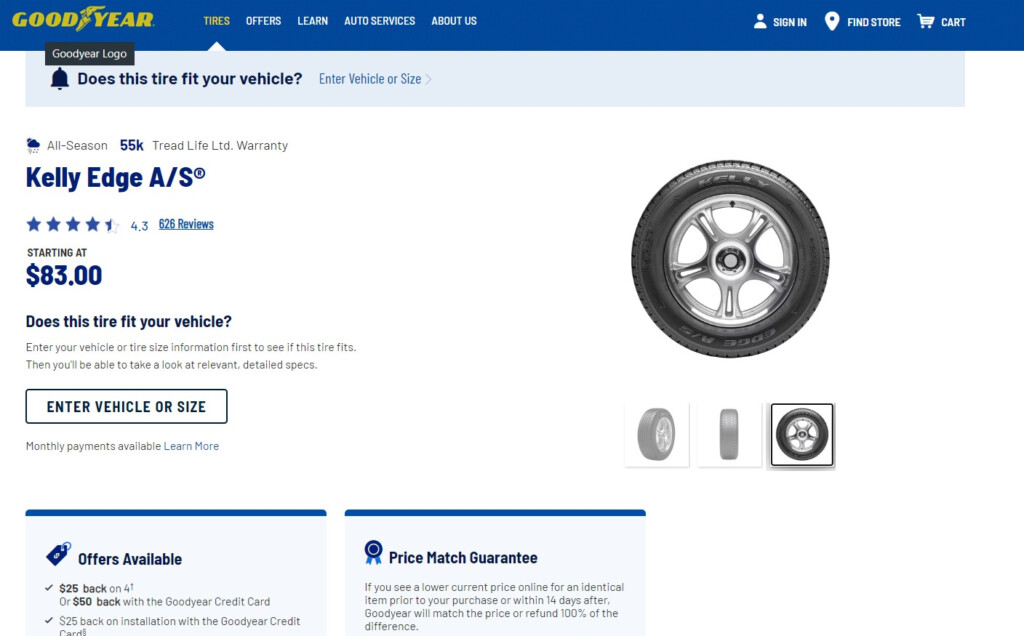The height and width of the screenshot is (636, 1024).
Task: Select the angled tire view thumbnail
Action: coord(657,435)
